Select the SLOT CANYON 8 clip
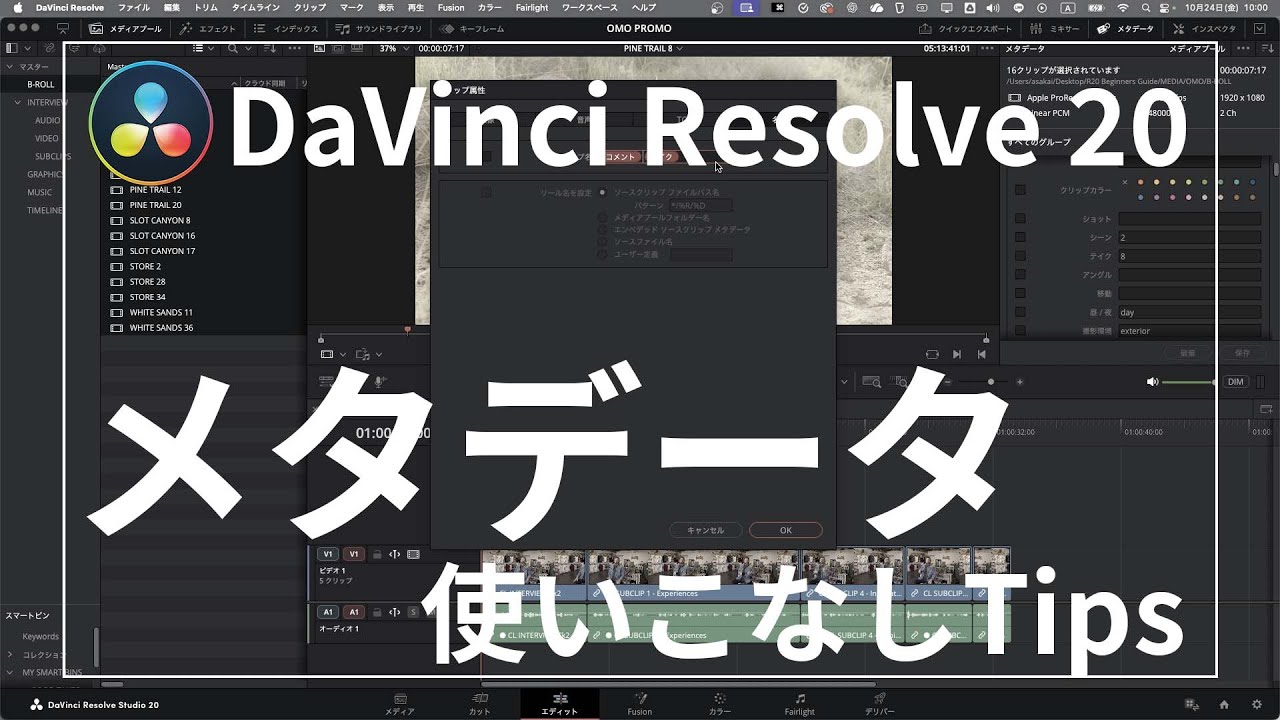Screen dimensions: 1280x720 pyautogui.click(x=159, y=221)
